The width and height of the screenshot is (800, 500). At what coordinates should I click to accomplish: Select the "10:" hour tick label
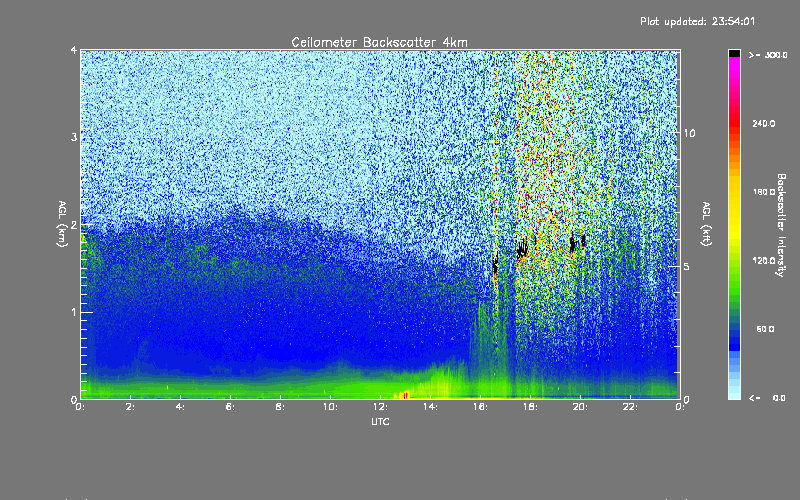[x=330, y=407]
